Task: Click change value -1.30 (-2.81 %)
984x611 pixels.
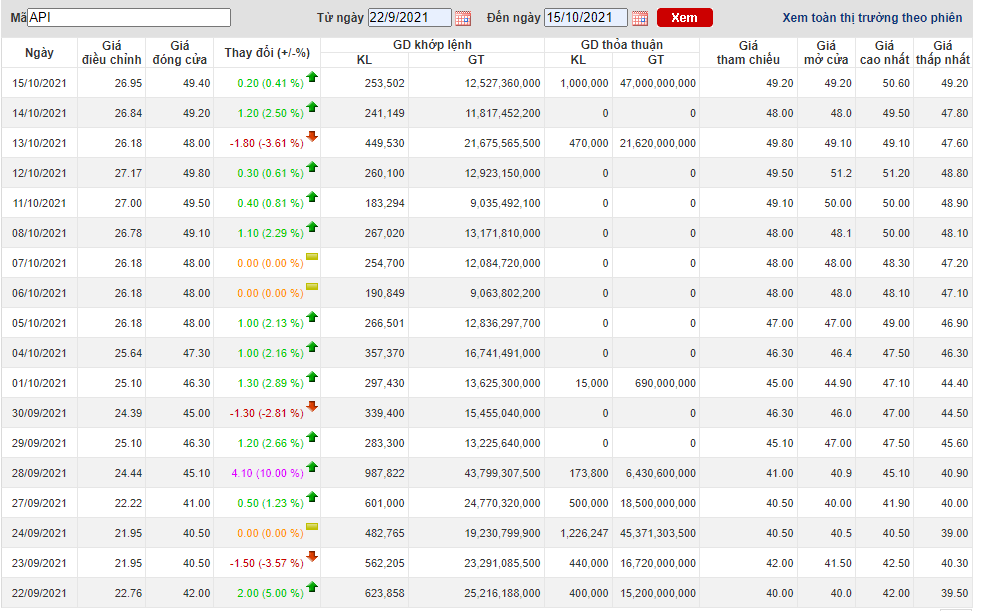Action: click(x=267, y=413)
